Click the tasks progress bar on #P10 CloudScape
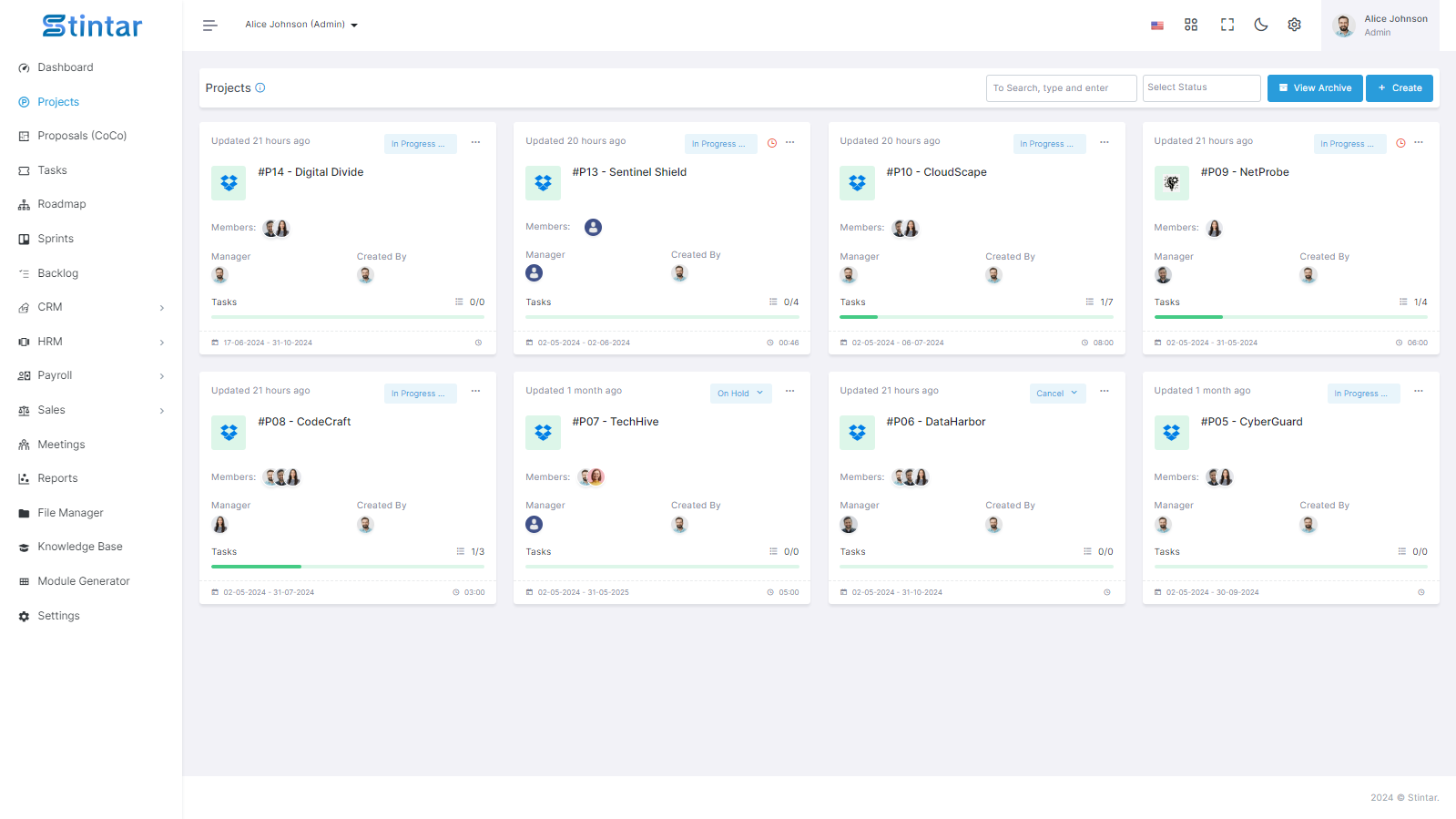Image resolution: width=1456 pixels, height=819 pixels. click(x=976, y=317)
